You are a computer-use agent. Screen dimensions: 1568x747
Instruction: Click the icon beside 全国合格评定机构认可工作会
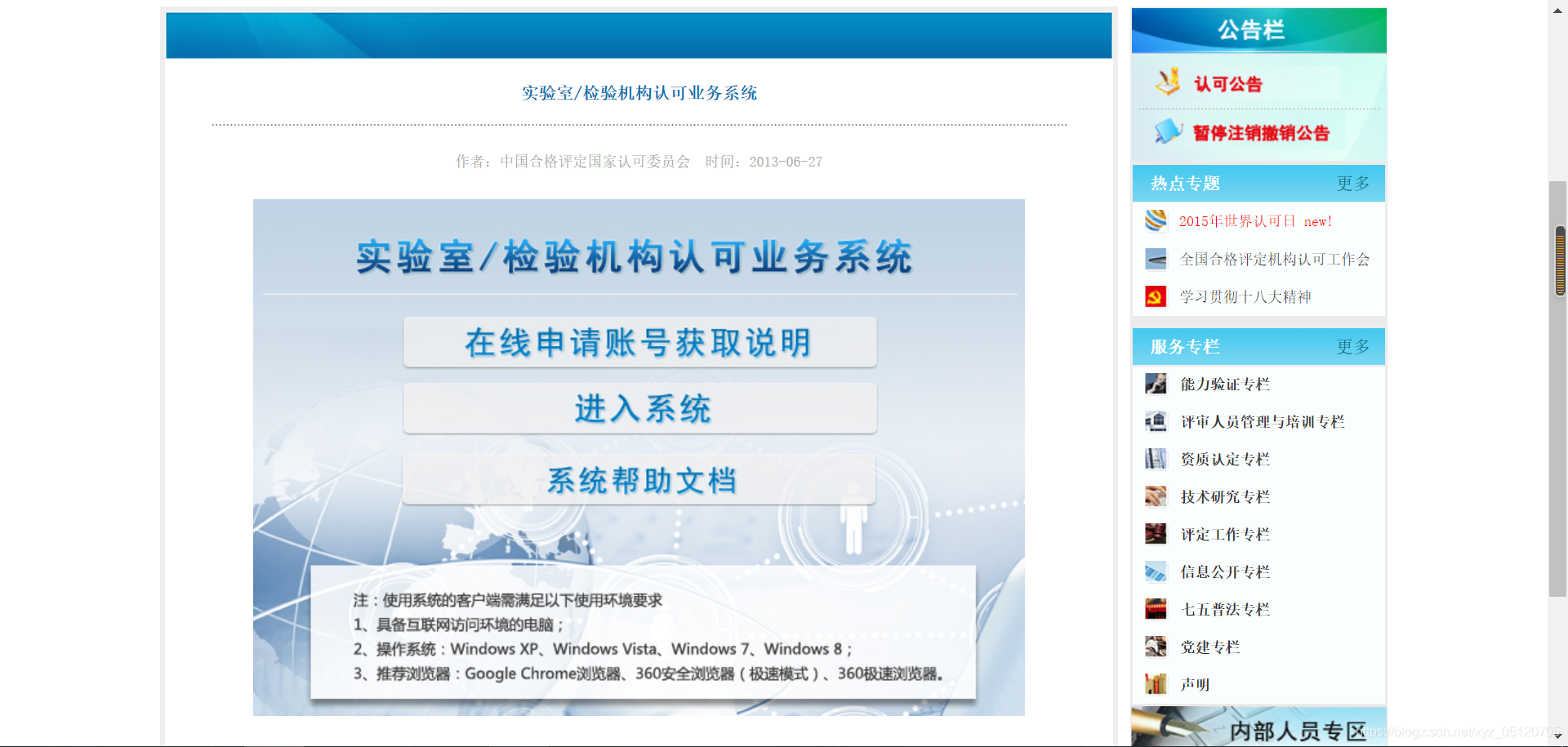click(1156, 259)
